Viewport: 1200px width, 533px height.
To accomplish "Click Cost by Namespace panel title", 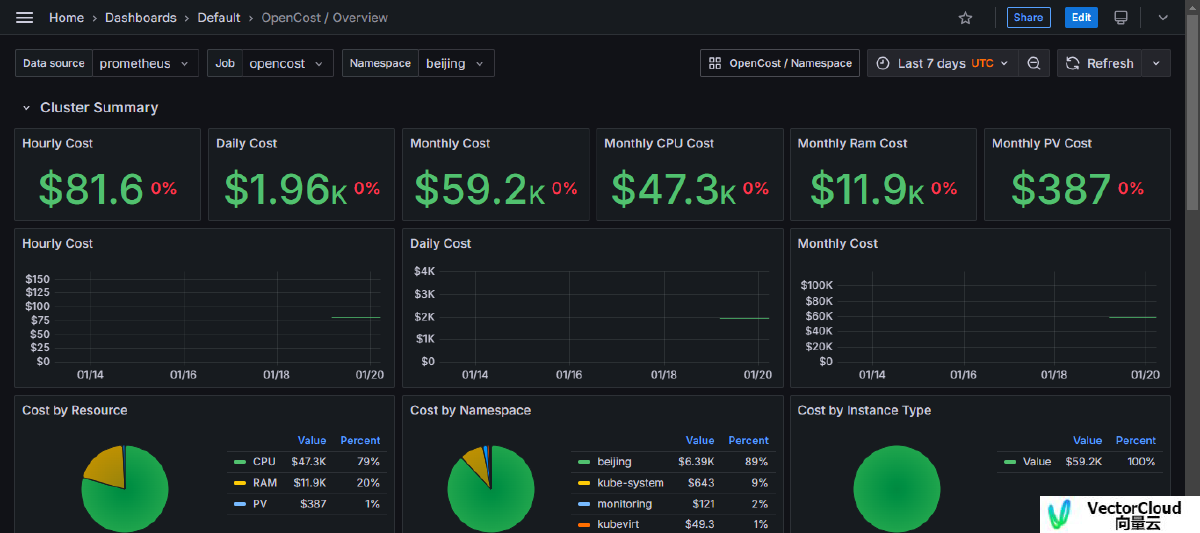I will tap(470, 410).
